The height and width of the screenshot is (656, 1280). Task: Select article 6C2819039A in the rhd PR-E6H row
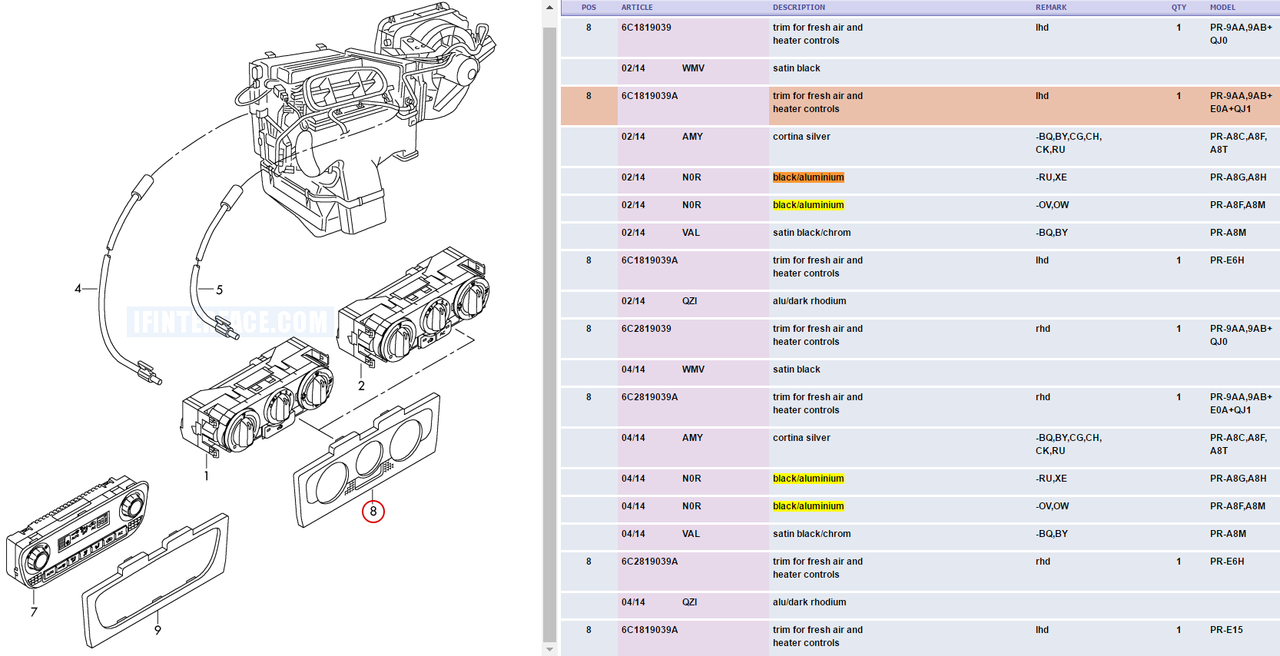[649, 561]
